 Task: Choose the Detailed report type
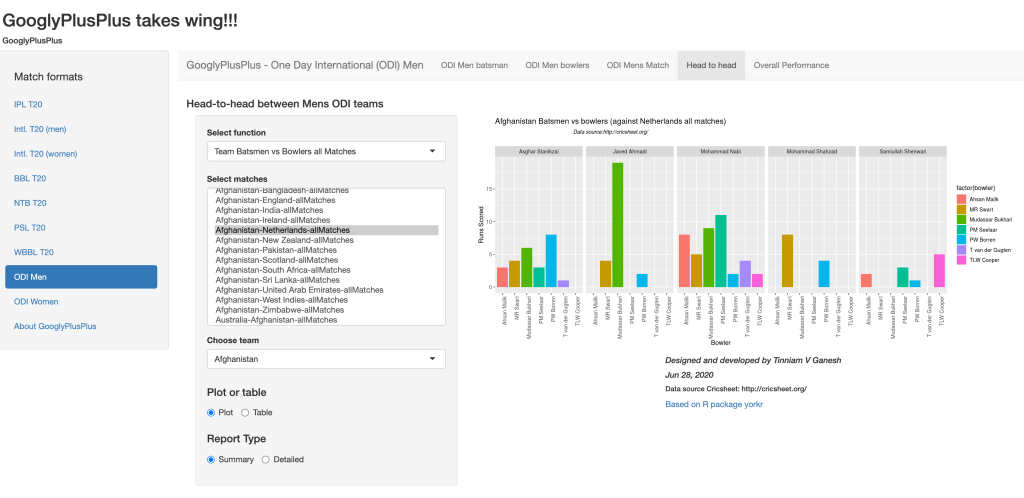pyautogui.click(x=265, y=460)
